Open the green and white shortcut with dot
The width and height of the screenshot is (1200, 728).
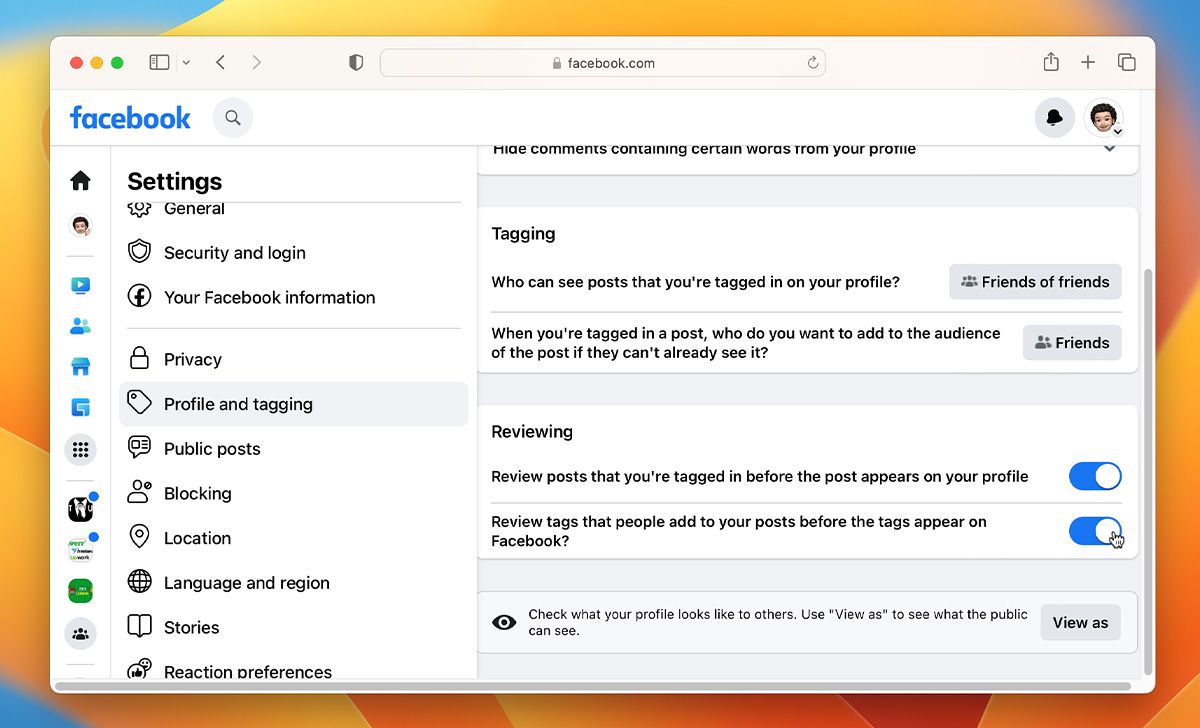tap(81, 550)
